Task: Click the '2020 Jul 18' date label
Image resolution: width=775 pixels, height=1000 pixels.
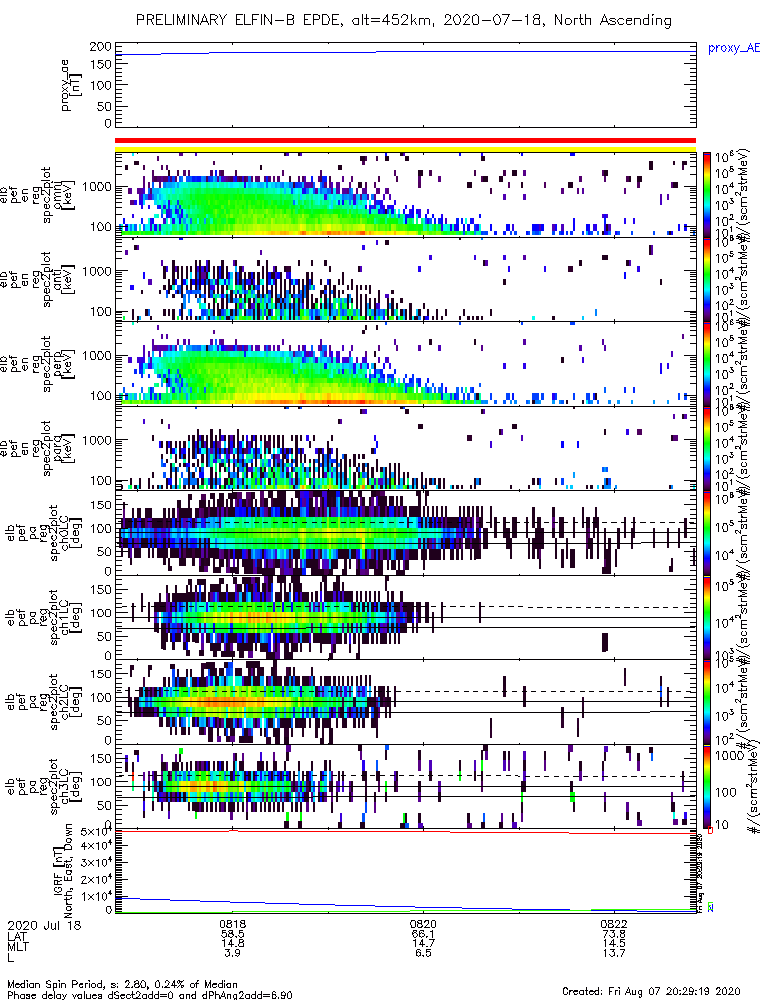Action: 45,925
